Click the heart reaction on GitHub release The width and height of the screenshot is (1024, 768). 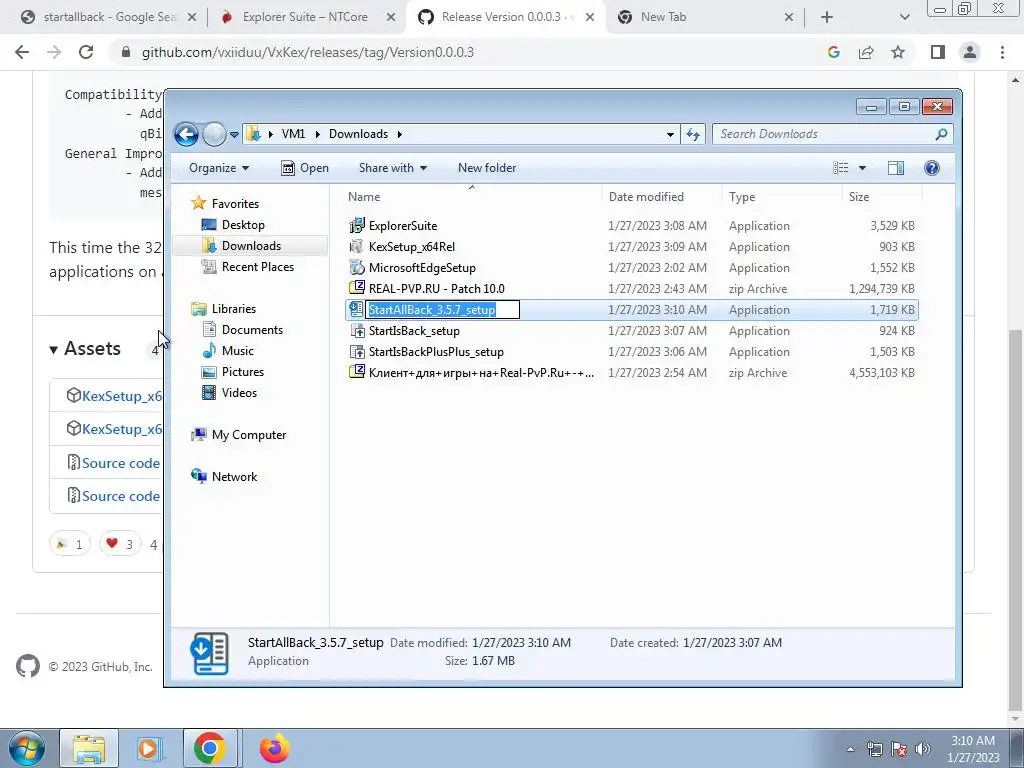(x=120, y=543)
